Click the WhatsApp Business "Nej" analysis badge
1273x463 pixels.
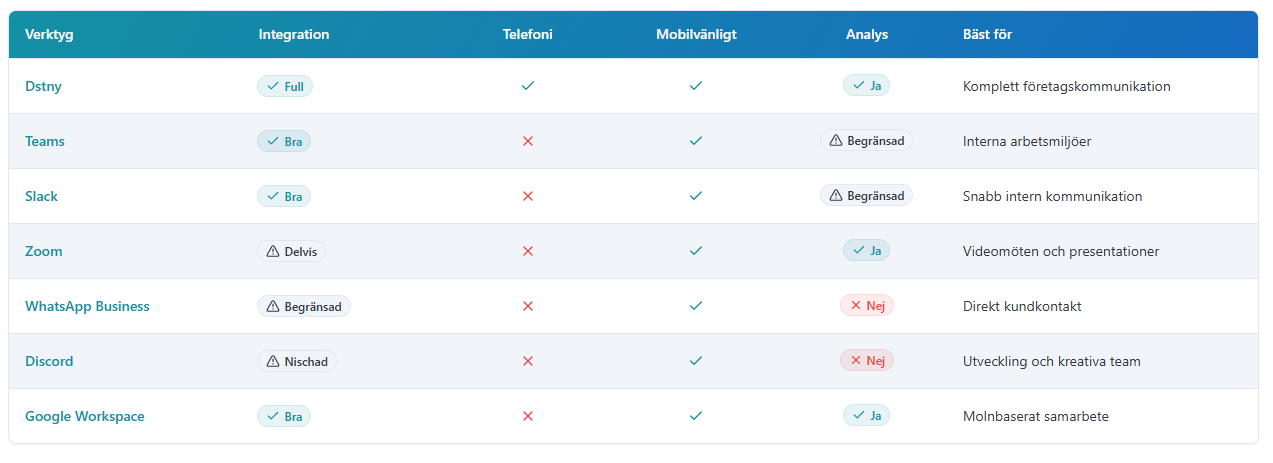[x=866, y=306]
